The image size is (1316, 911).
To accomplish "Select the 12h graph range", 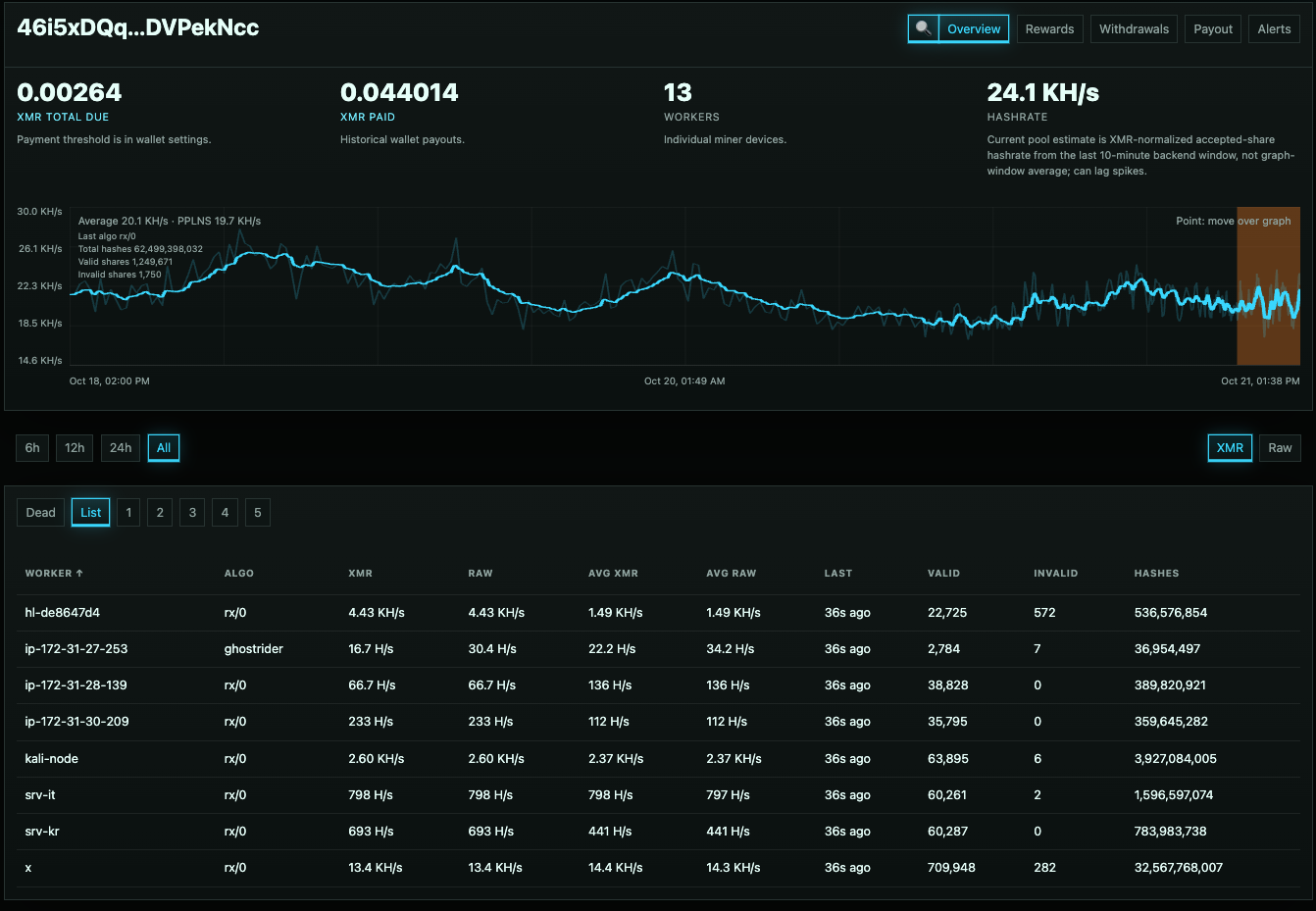I will [75, 448].
